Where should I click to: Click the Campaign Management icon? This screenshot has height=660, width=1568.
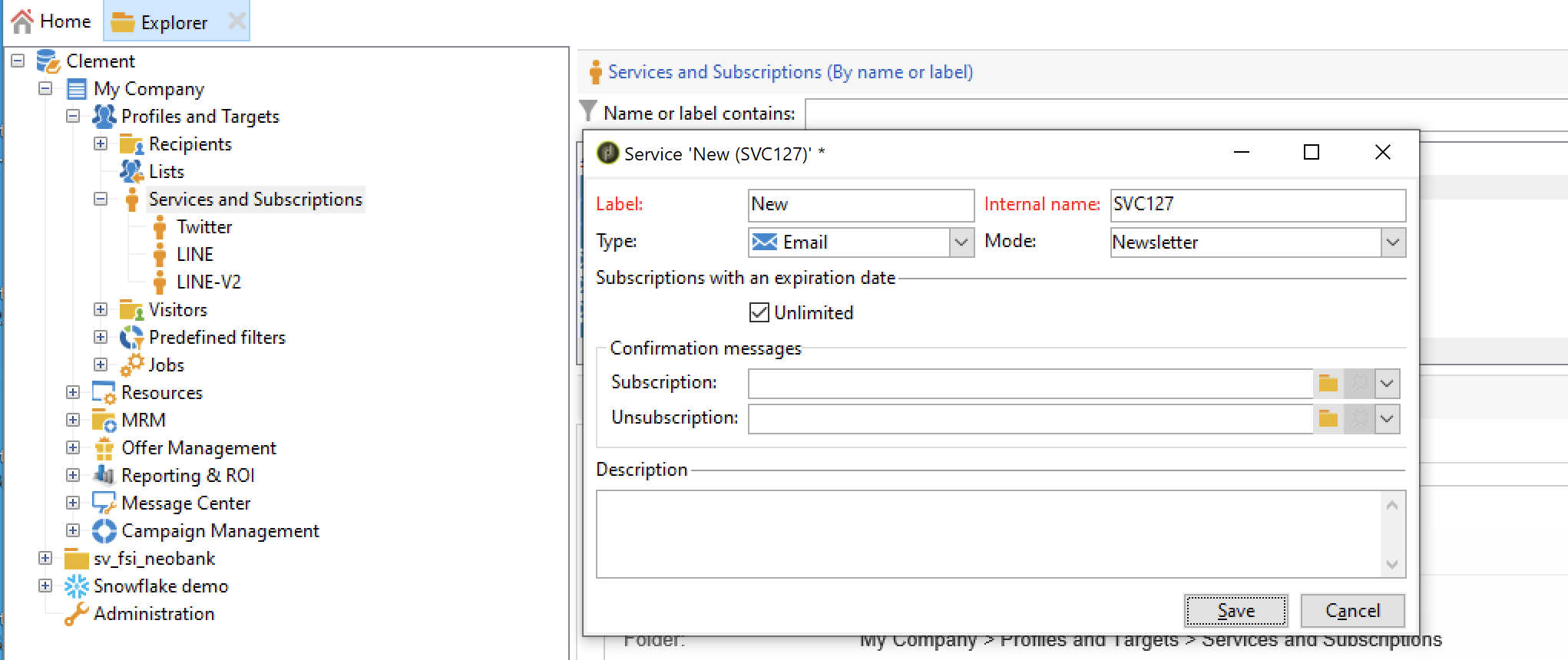pyautogui.click(x=104, y=531)
